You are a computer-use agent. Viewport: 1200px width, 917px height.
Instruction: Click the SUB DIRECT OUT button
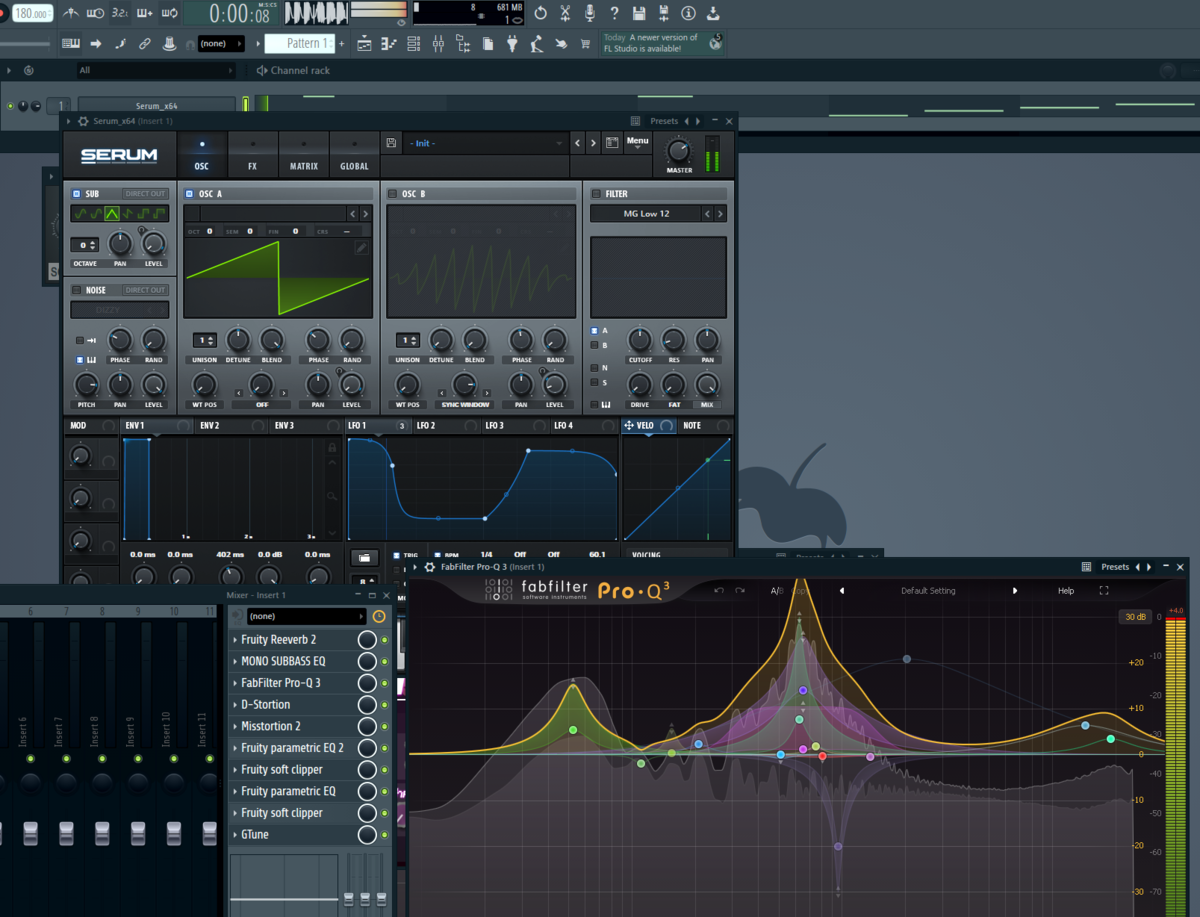pos(145,194)
